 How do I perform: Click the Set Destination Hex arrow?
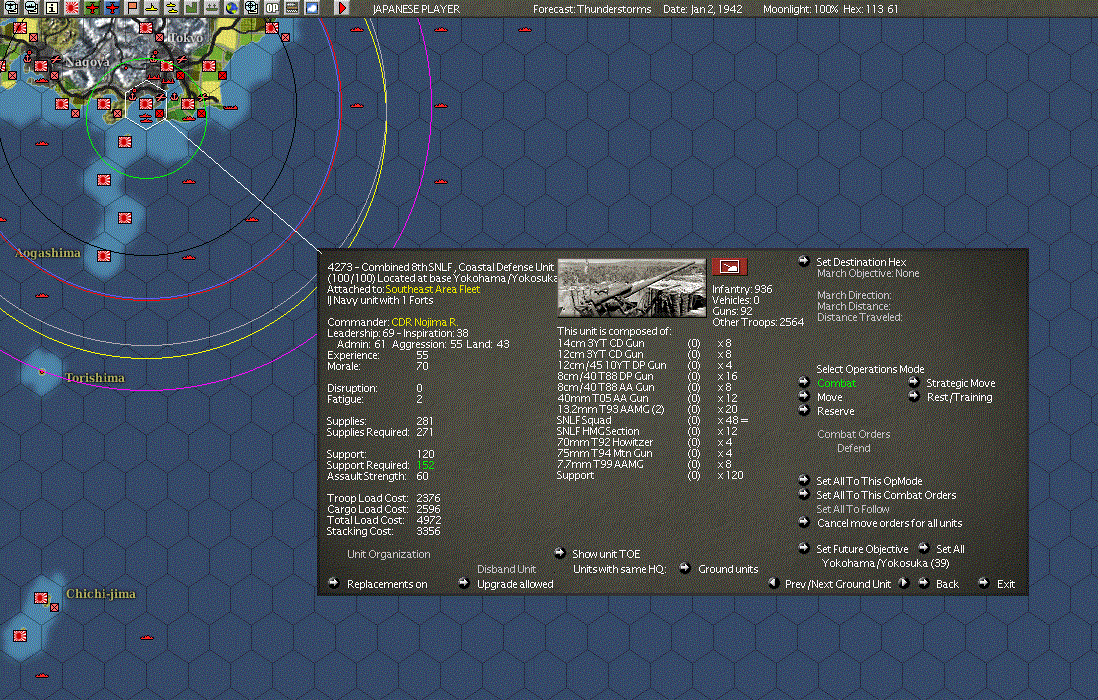[x=803, y=261]
